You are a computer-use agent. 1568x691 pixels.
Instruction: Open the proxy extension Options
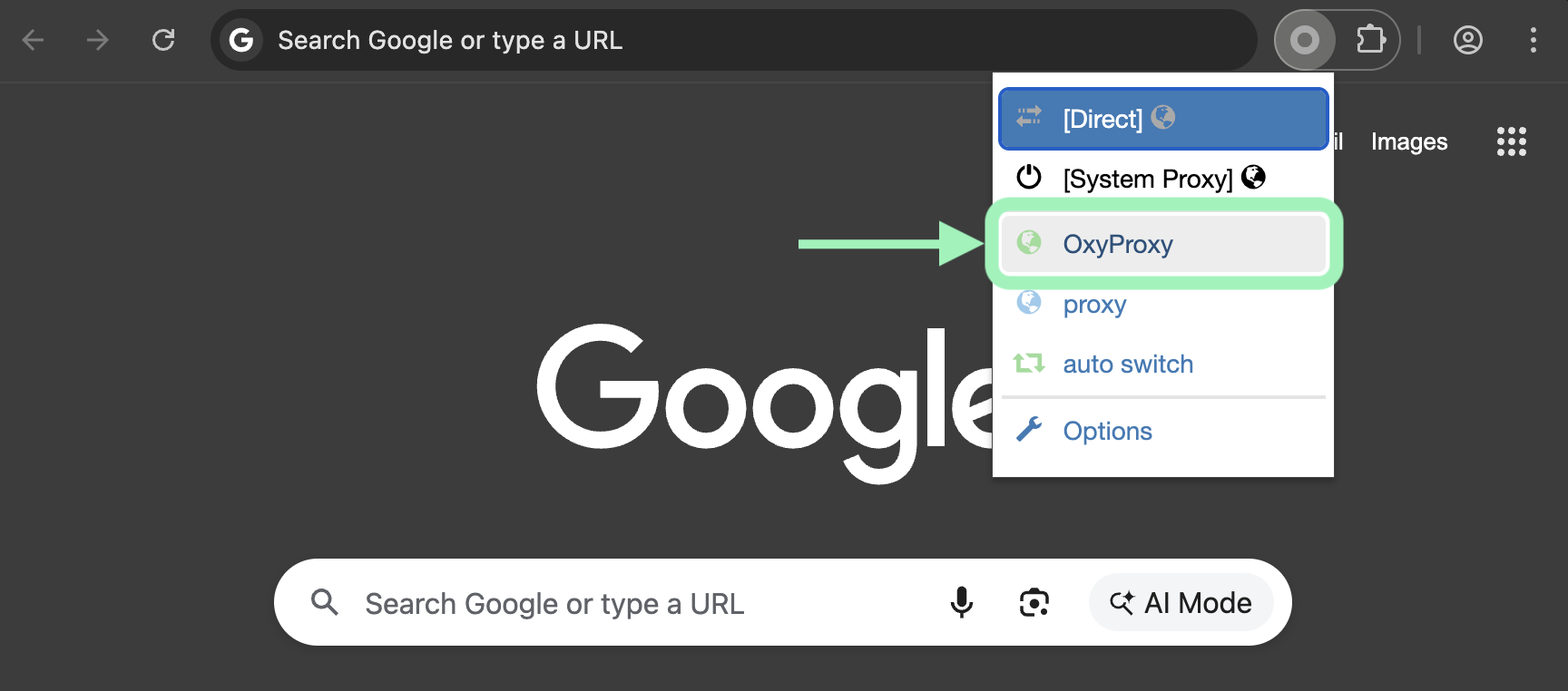1107,432
